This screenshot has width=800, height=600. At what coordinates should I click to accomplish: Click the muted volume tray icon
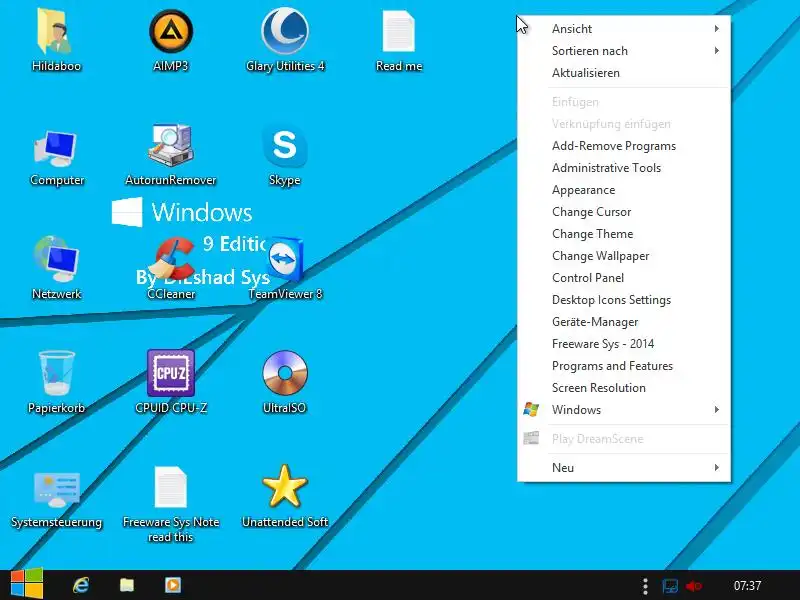click(694, 586)
